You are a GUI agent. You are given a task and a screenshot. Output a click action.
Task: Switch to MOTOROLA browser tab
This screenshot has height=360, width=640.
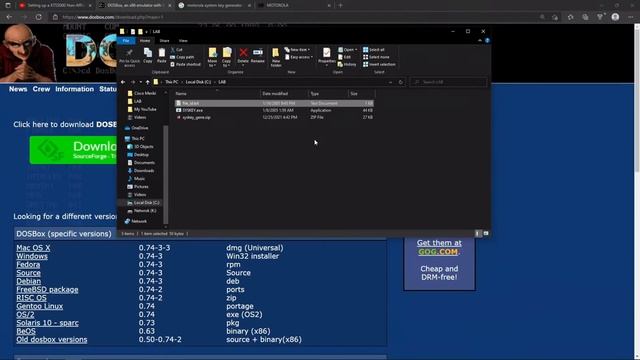[294, 5]
